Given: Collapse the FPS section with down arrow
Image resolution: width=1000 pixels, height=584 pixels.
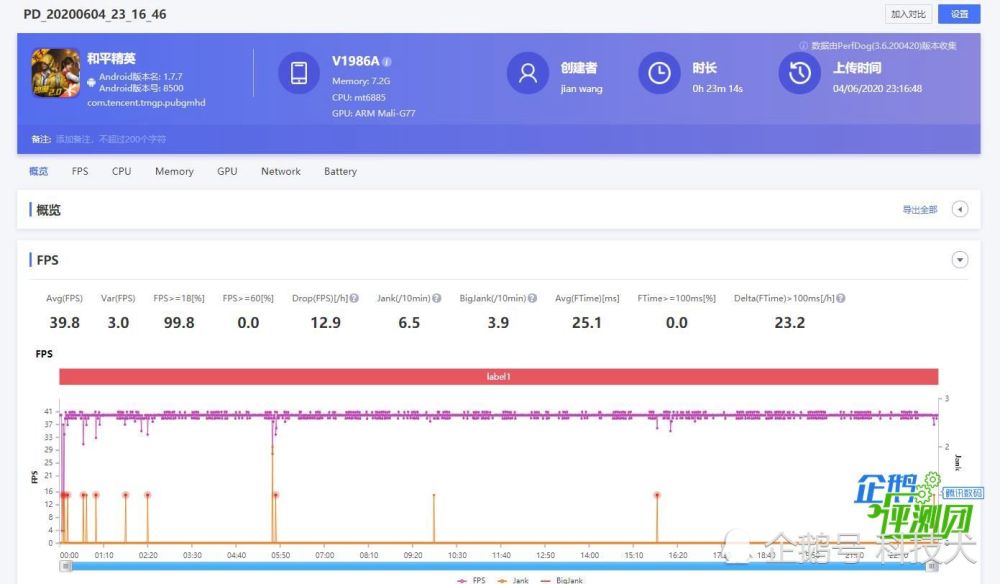Looking at the screenshot, I should (x=960, y=259).
